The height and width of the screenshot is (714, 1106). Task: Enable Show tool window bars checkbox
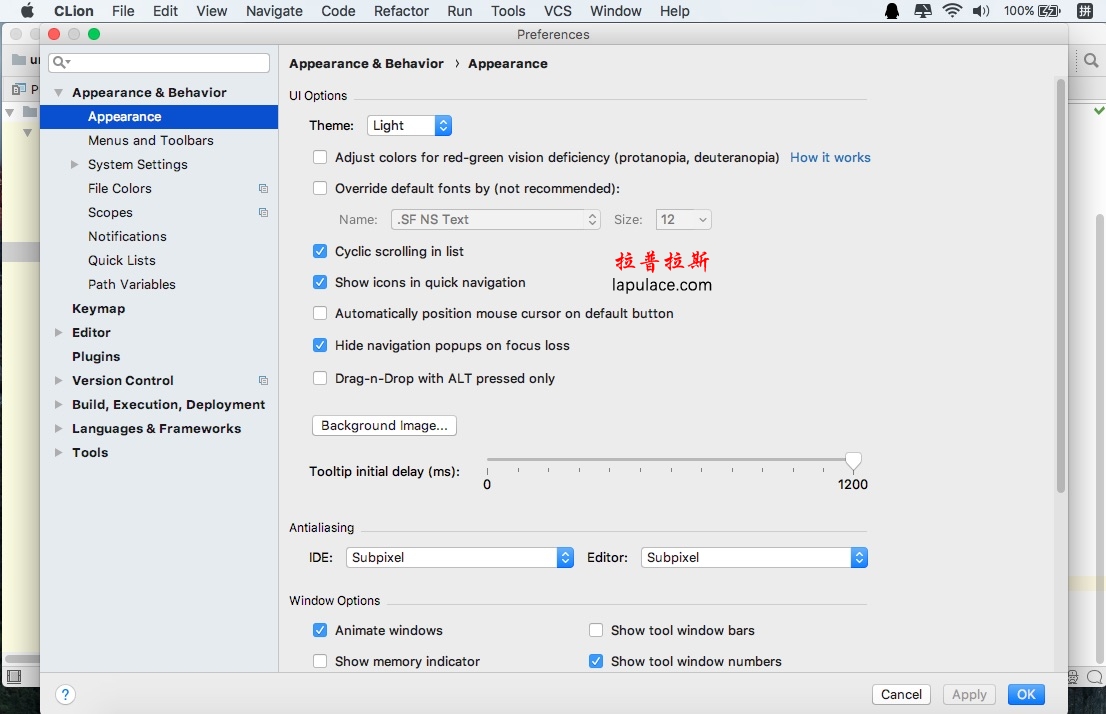tap(596, 630)
